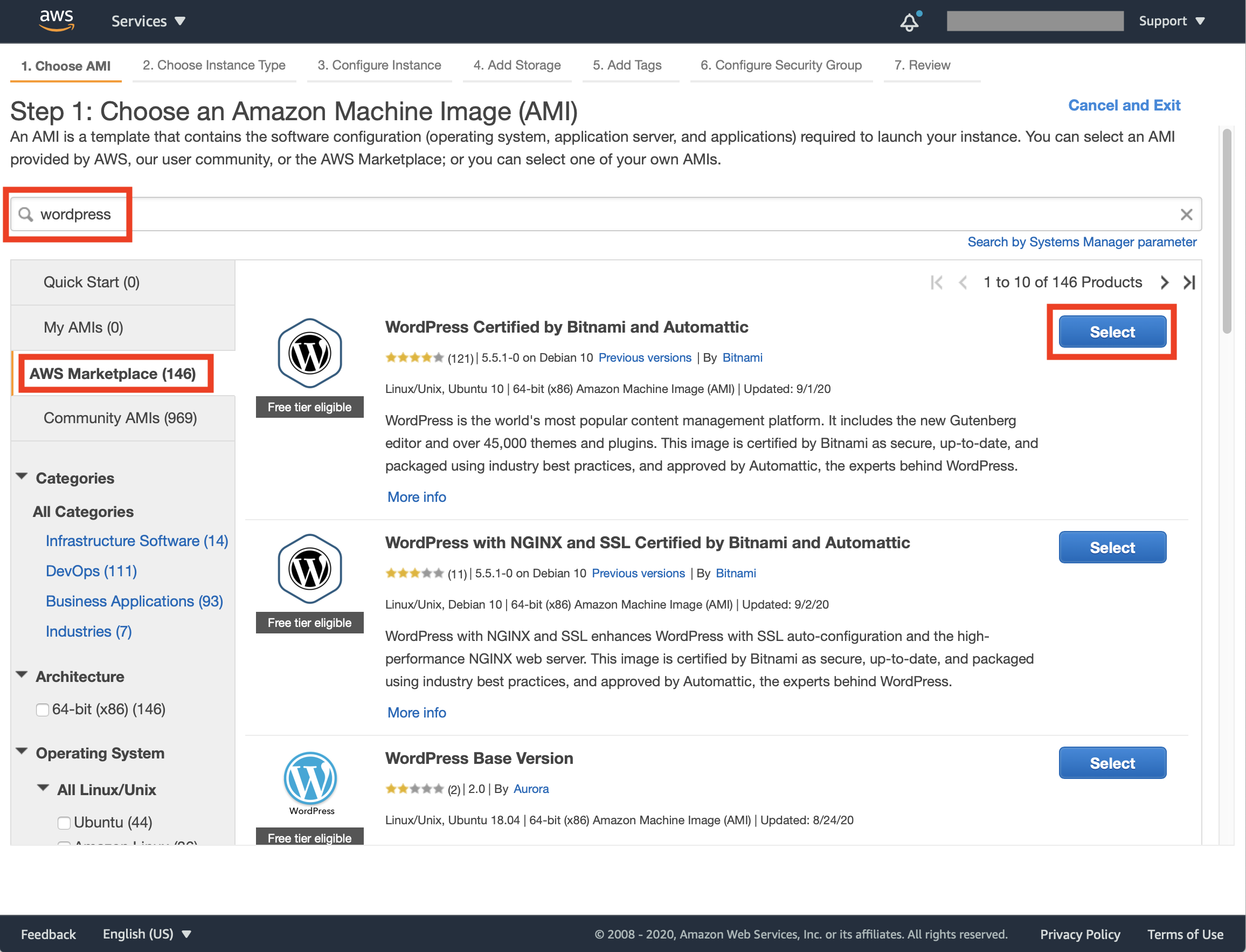Switch to 2. Choose Instance Type step
Image resolution: width=1246 pixels, height=952 pixels.
pos(214,65)
